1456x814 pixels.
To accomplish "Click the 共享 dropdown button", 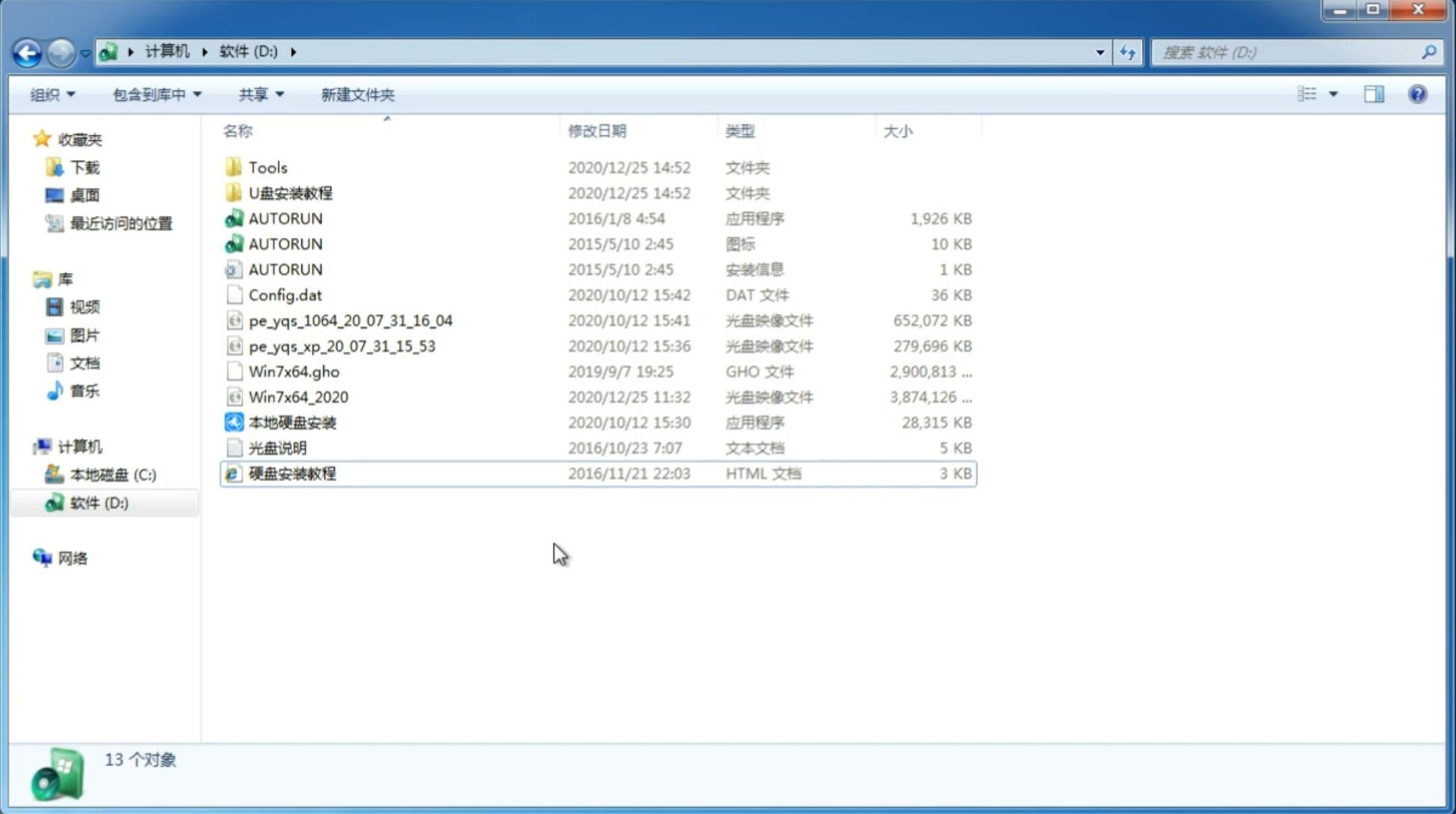I will coord(260,93).
